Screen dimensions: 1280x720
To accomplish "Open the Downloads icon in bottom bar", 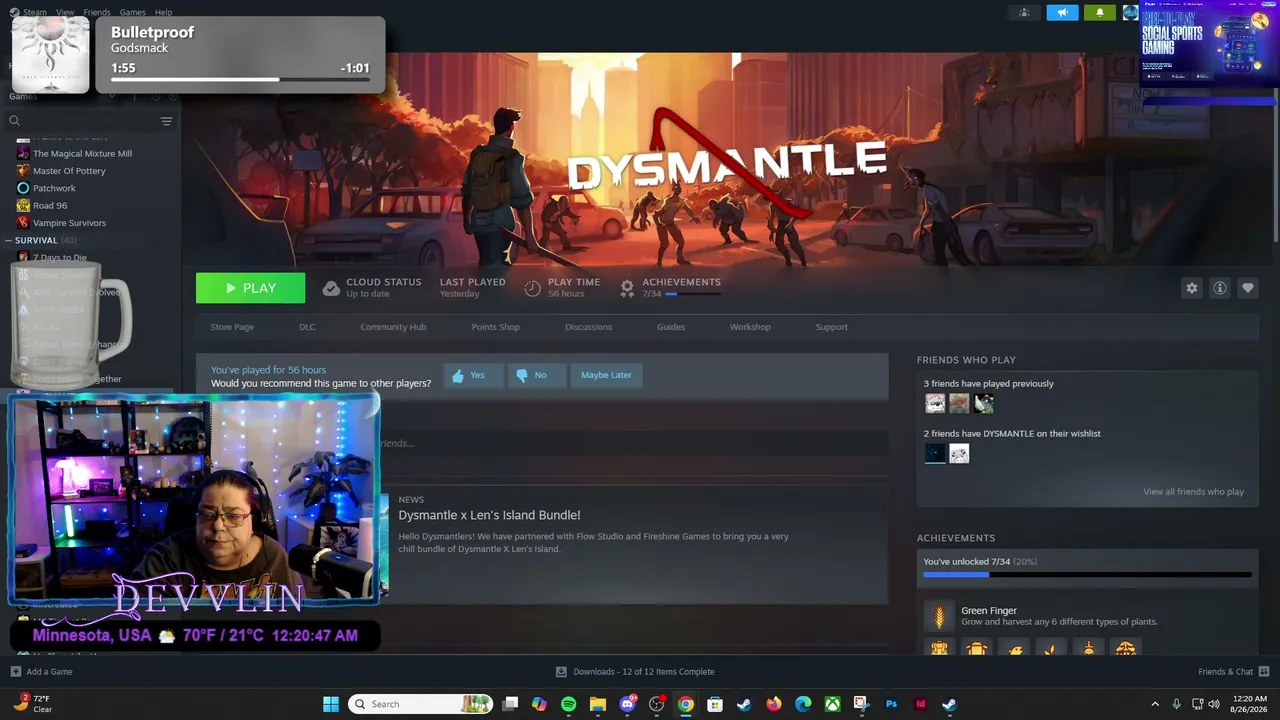I will (x=561, y=672).
